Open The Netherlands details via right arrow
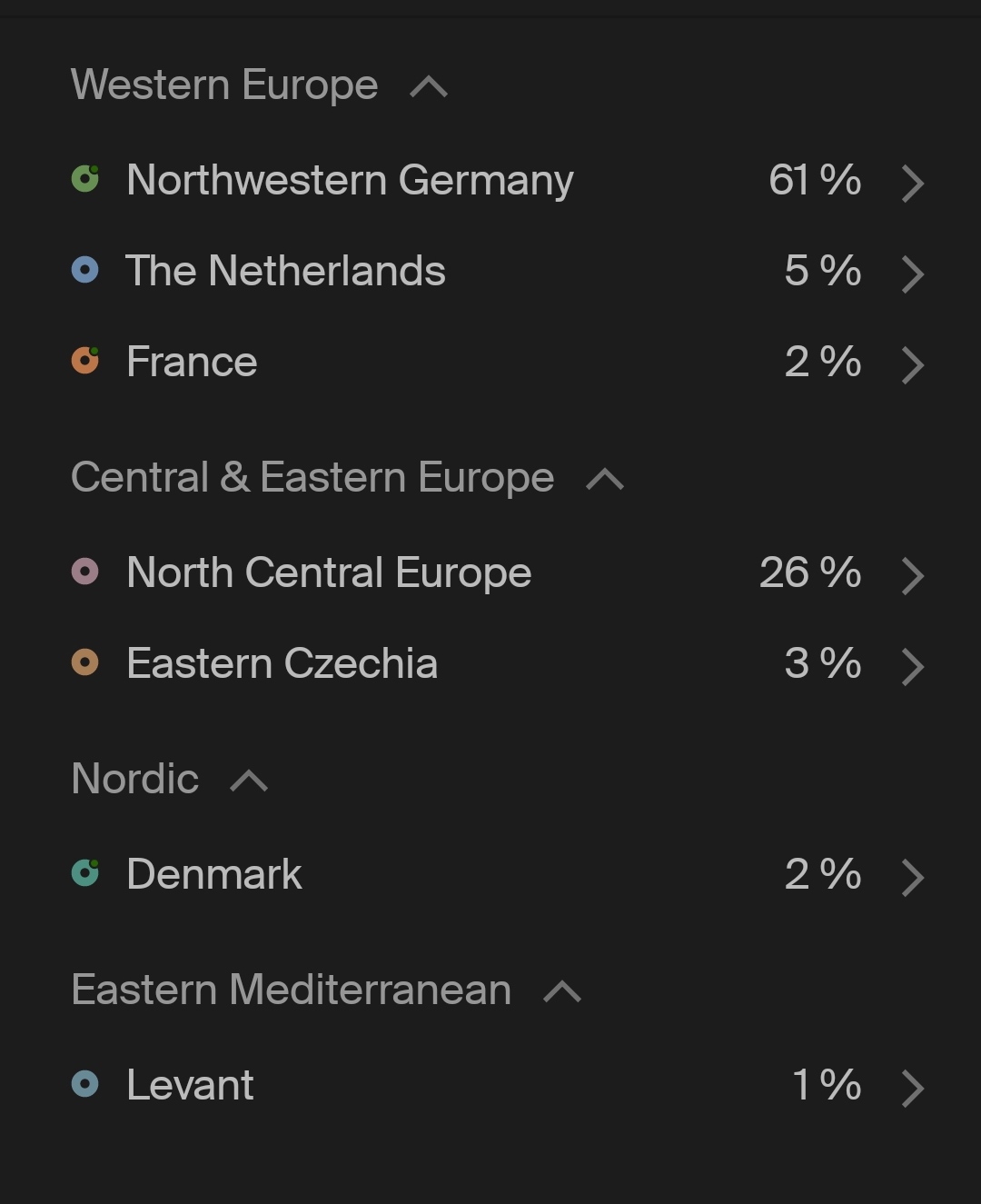The image size is (981, 1204). pos(913,274)
